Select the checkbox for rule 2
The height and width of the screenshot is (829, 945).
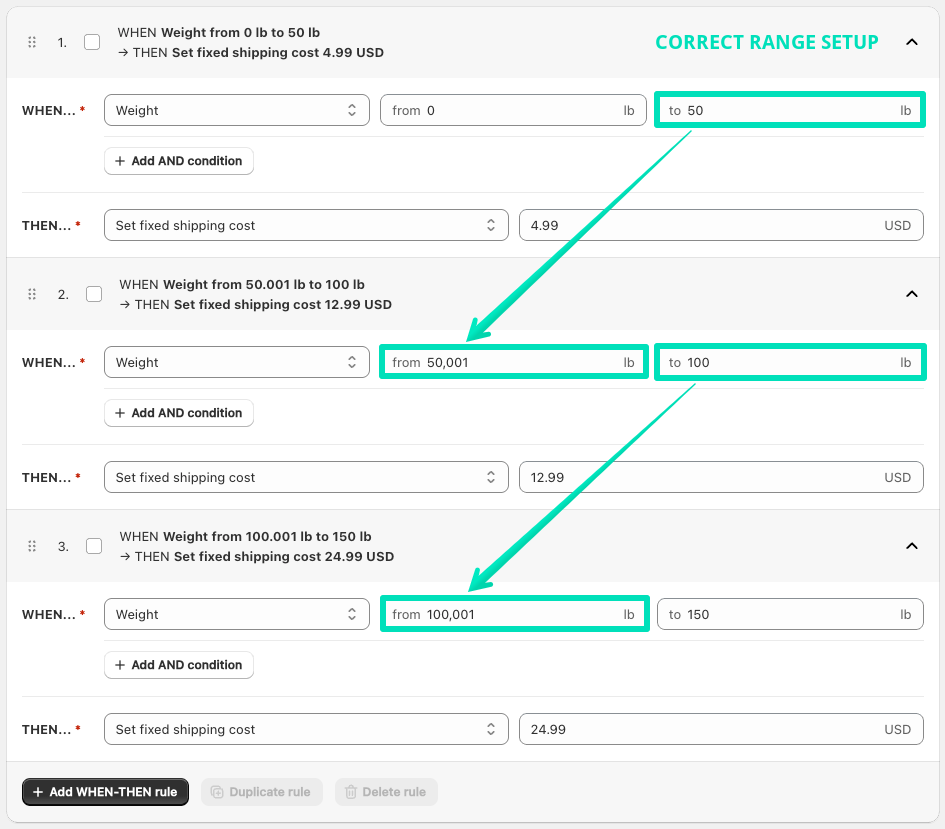pyautogui.click(x=94, y=294)
